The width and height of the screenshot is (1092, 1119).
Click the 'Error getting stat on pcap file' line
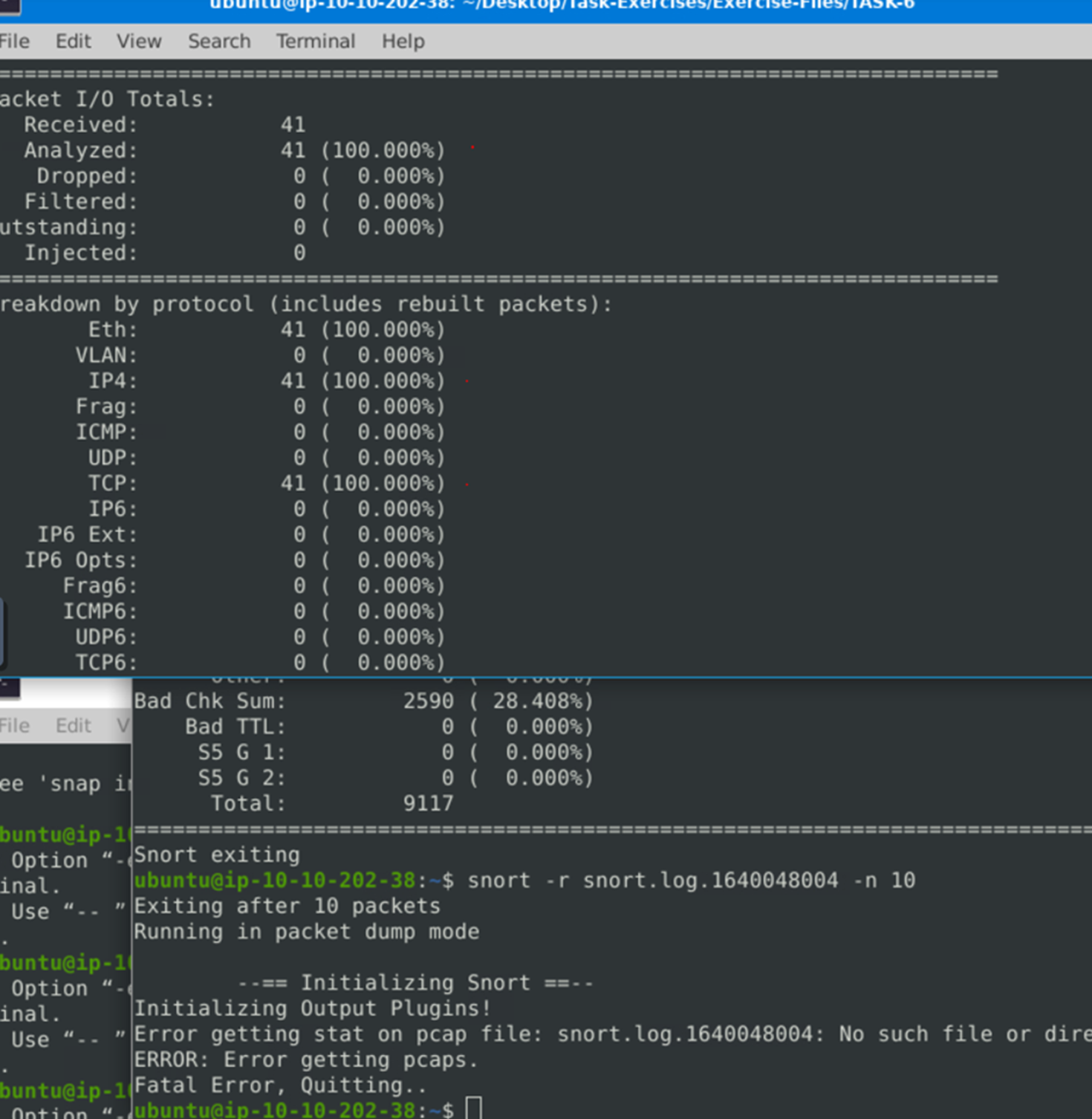pyautogui.click(x=613, y=1034)
